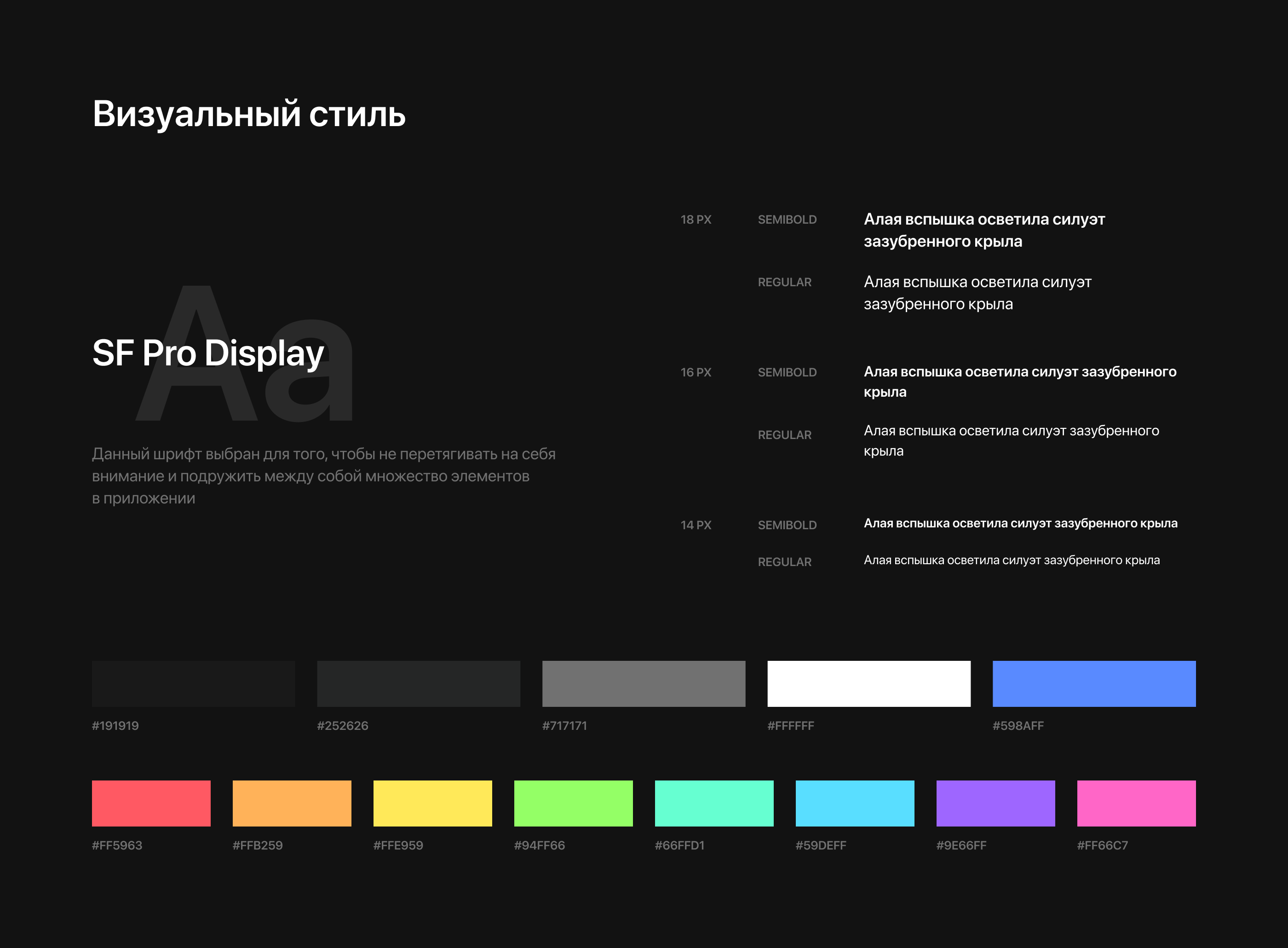Click the font description paragraph
This screenshot has width=1288, height=948.
323,476
